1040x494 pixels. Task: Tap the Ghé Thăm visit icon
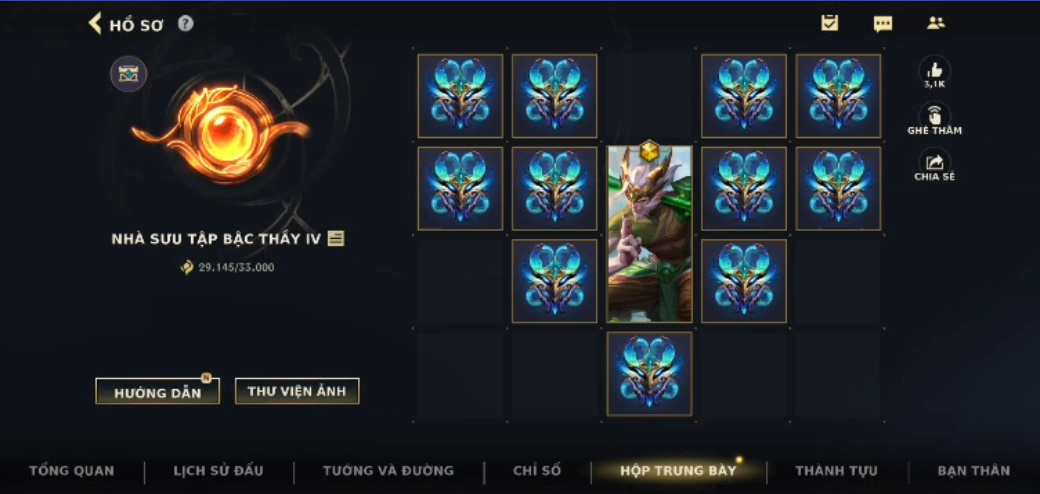935,117
